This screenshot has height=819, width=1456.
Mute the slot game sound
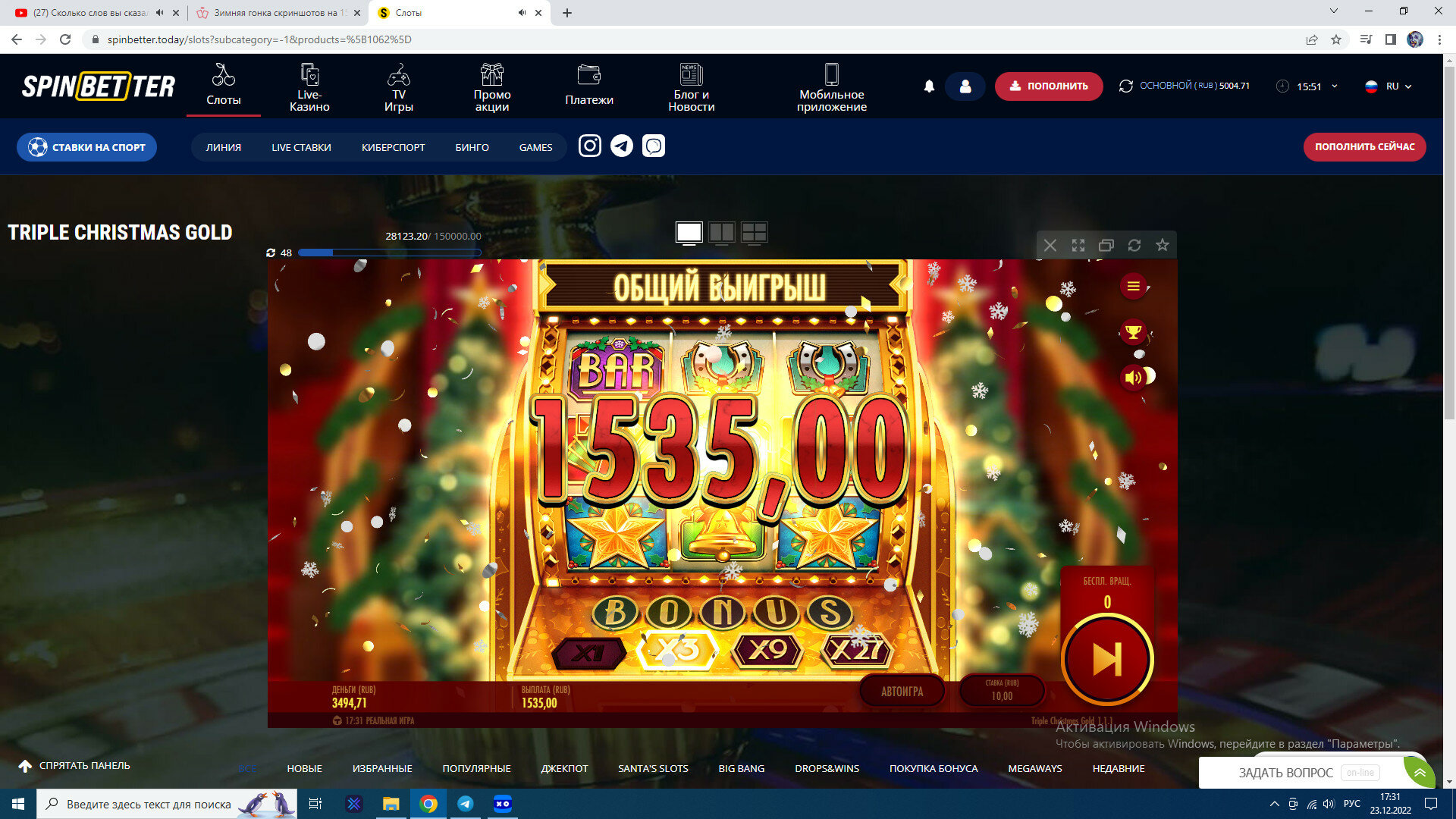click(1133, 377)
